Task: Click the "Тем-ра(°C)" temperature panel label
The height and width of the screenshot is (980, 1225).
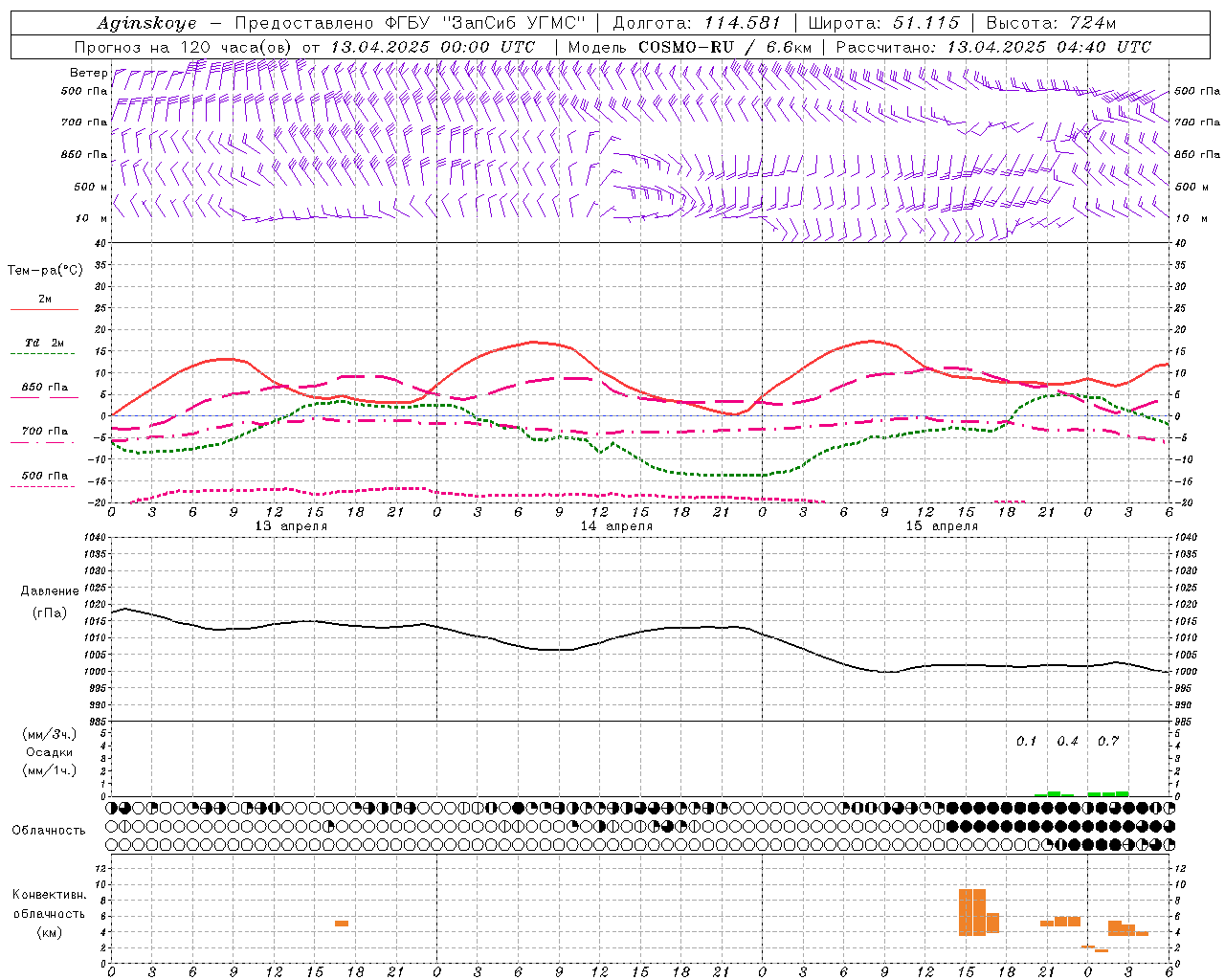Action: pos(45,271)
